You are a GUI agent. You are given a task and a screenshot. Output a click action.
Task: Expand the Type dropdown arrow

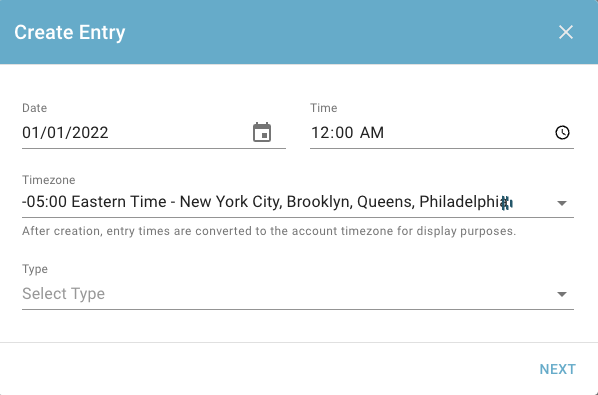click(562, 294)
